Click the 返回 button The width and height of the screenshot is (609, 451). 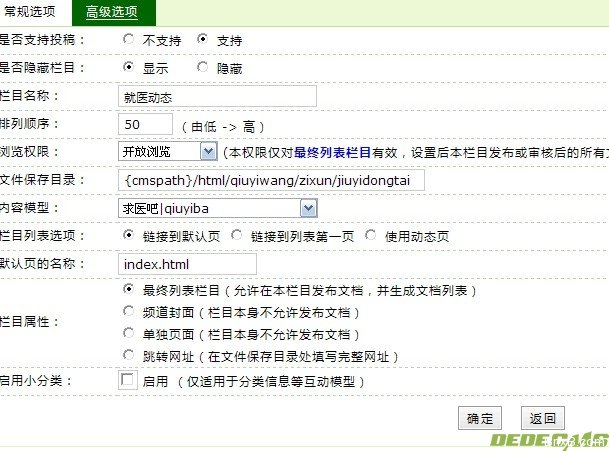542,418
